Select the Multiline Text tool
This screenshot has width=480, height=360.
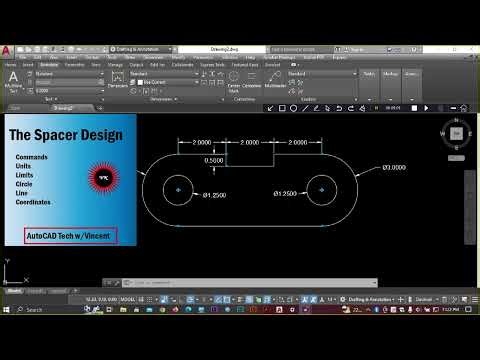pyautogui.click(x=13, y=82)
